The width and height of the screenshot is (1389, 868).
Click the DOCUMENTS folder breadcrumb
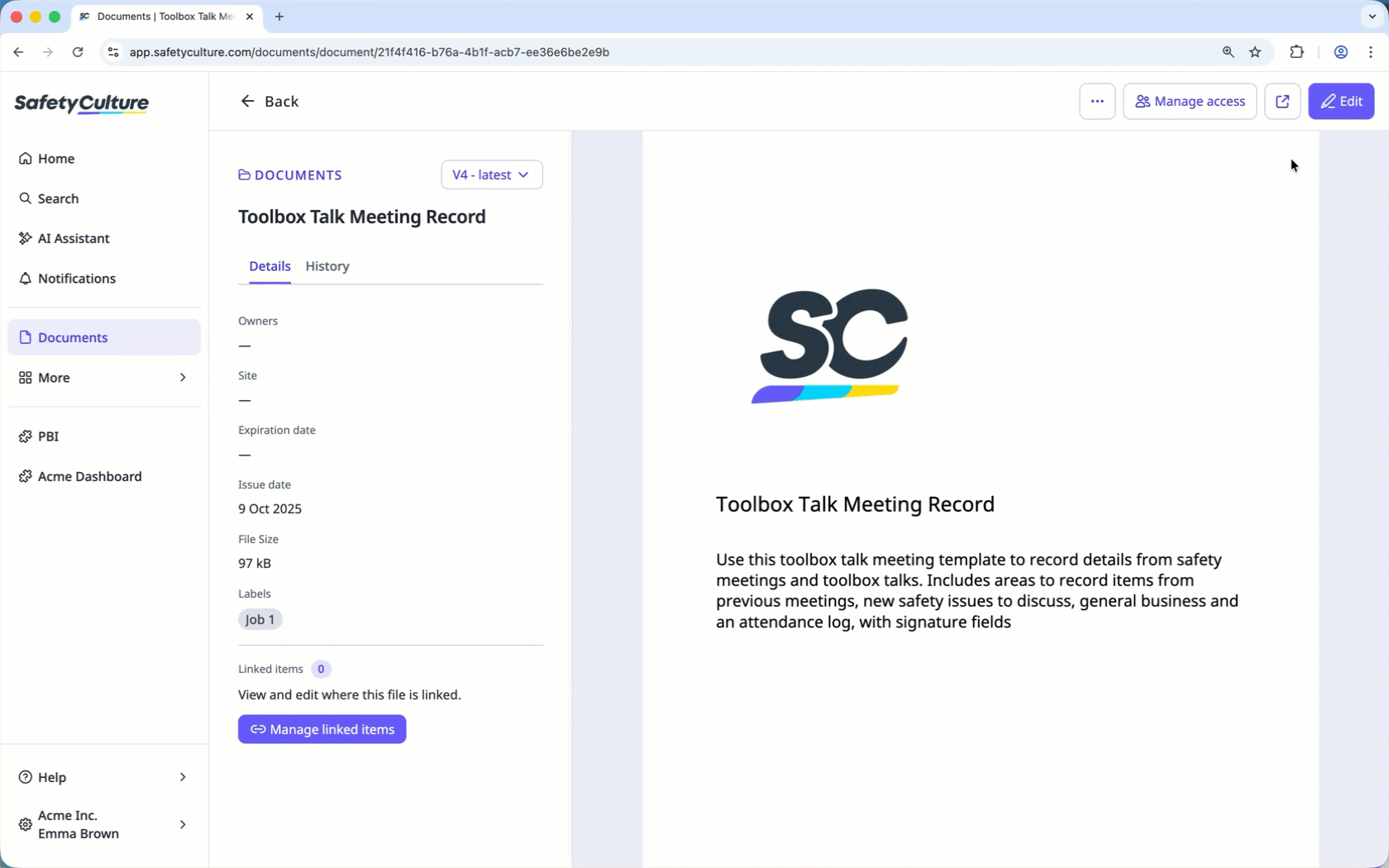290,175
